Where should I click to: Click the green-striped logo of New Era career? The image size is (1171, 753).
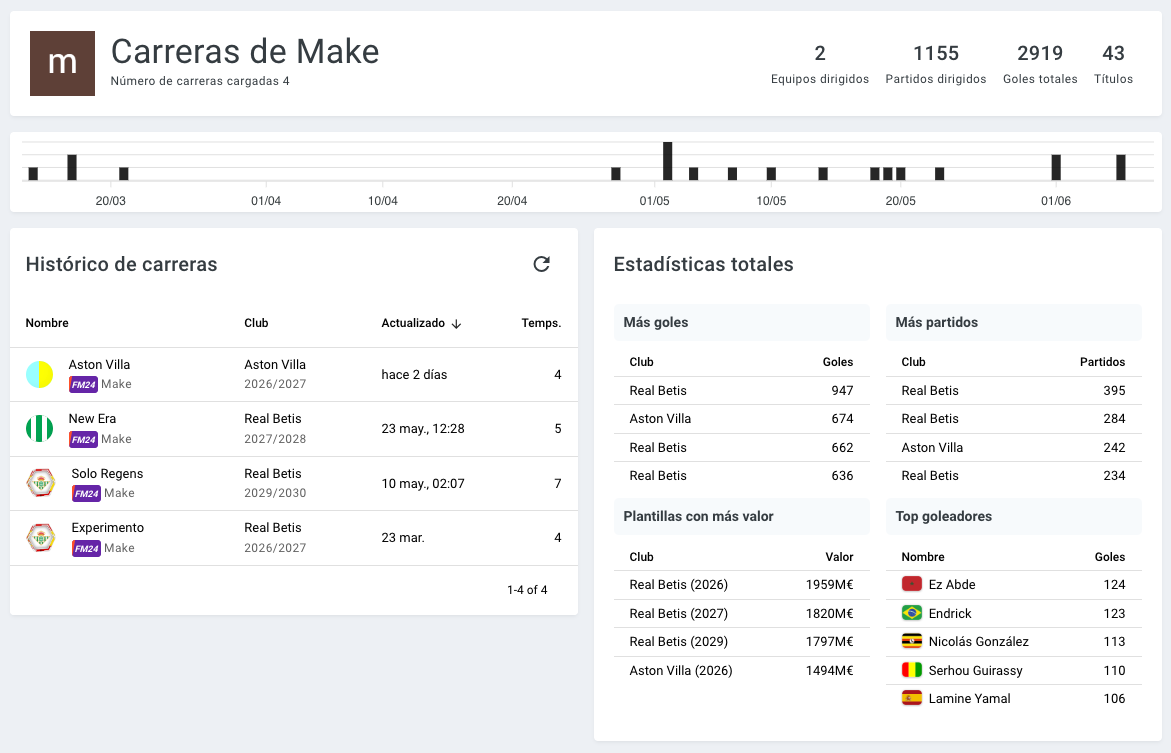point(40,429)
